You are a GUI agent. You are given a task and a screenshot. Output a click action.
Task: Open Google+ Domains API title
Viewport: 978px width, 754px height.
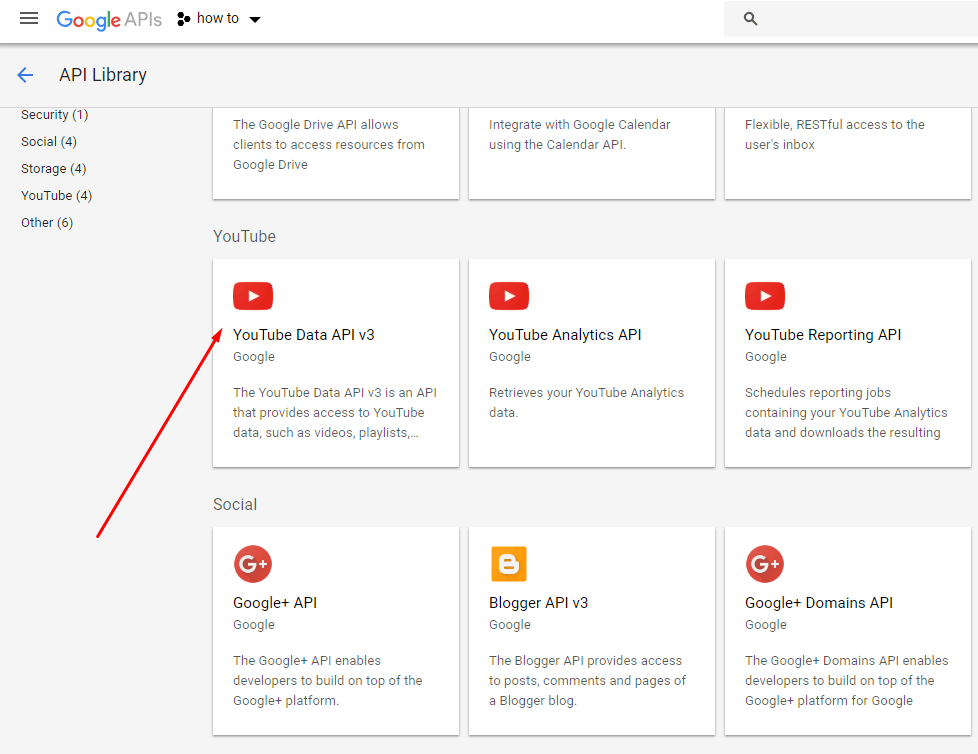click(819, 603)
